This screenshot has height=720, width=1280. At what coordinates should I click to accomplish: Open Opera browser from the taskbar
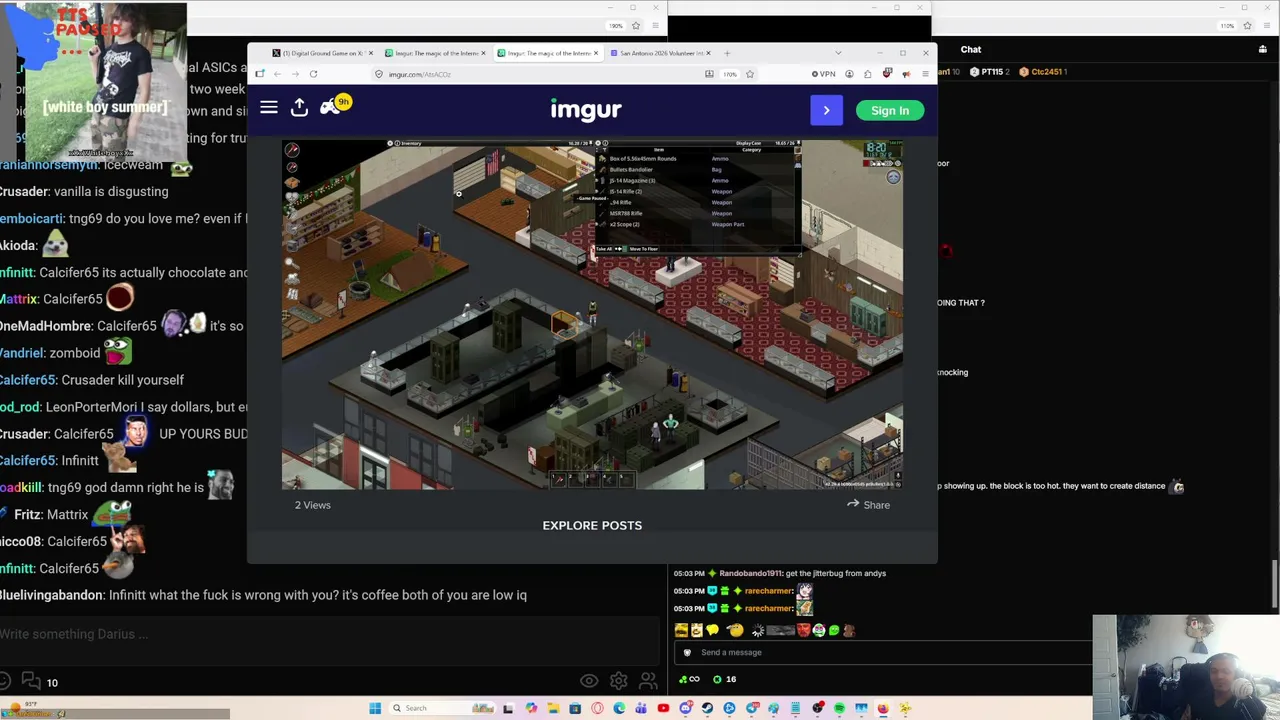(597, 708)
